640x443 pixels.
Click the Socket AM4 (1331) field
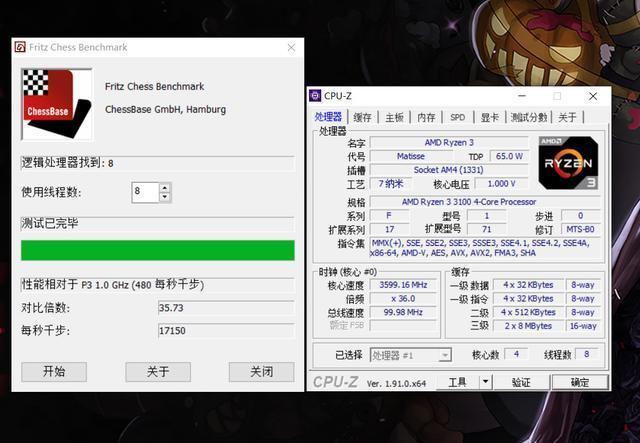pyautogui.click(x=449, y=170)
